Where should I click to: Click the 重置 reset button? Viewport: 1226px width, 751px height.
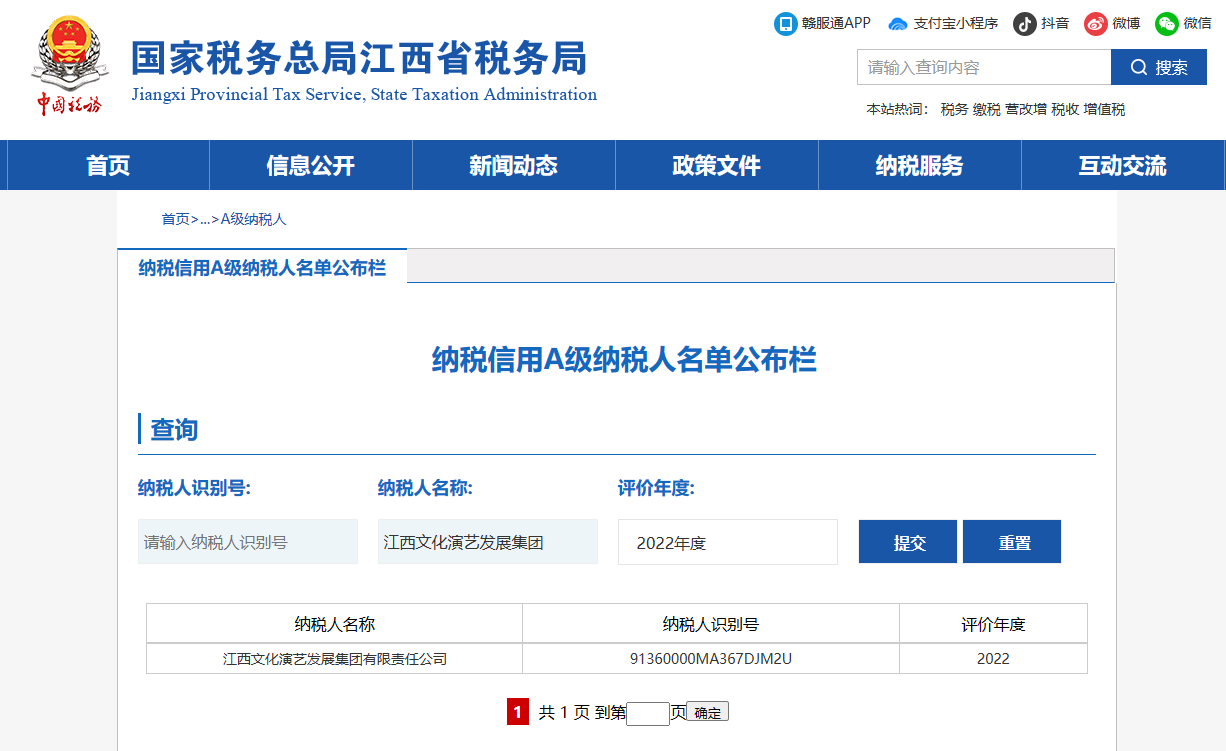coord(1012,542)
